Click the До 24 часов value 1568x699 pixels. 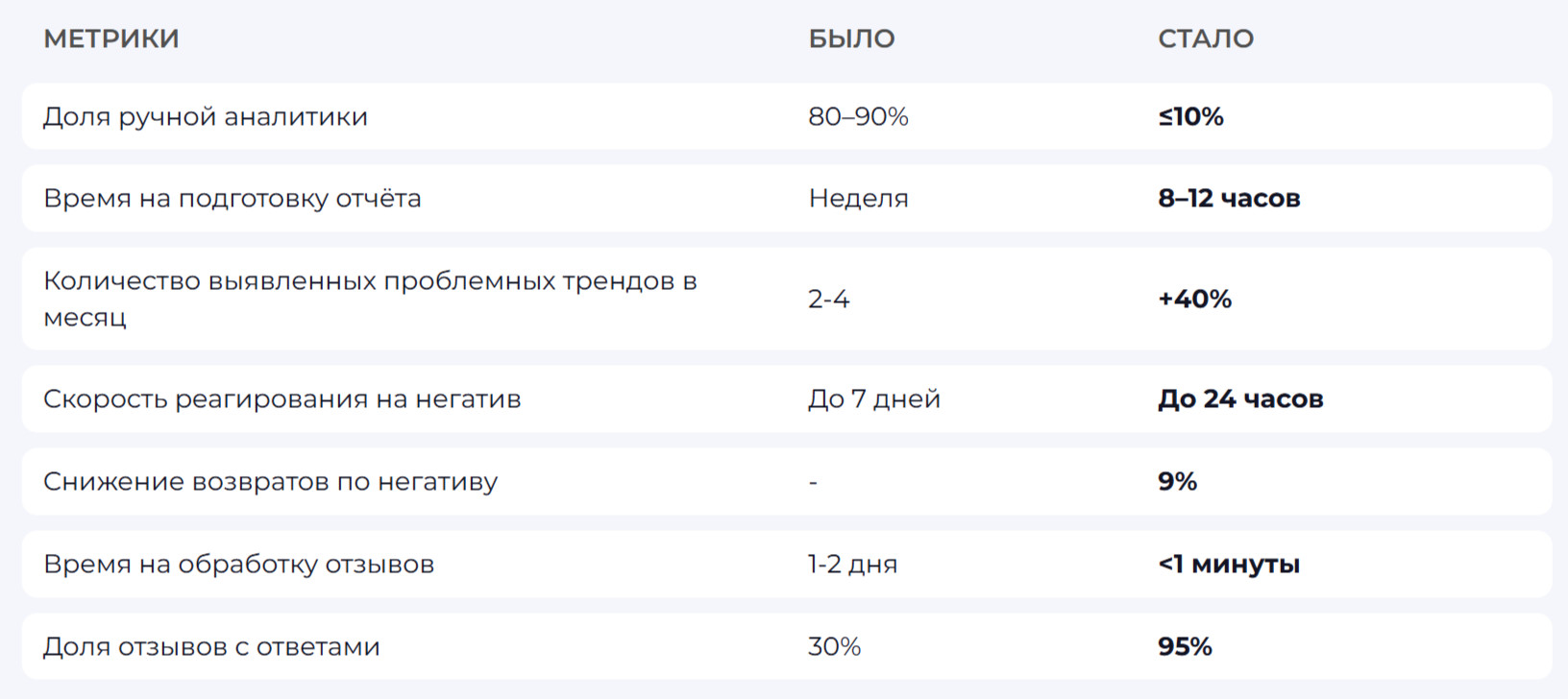coord(1240,399)
